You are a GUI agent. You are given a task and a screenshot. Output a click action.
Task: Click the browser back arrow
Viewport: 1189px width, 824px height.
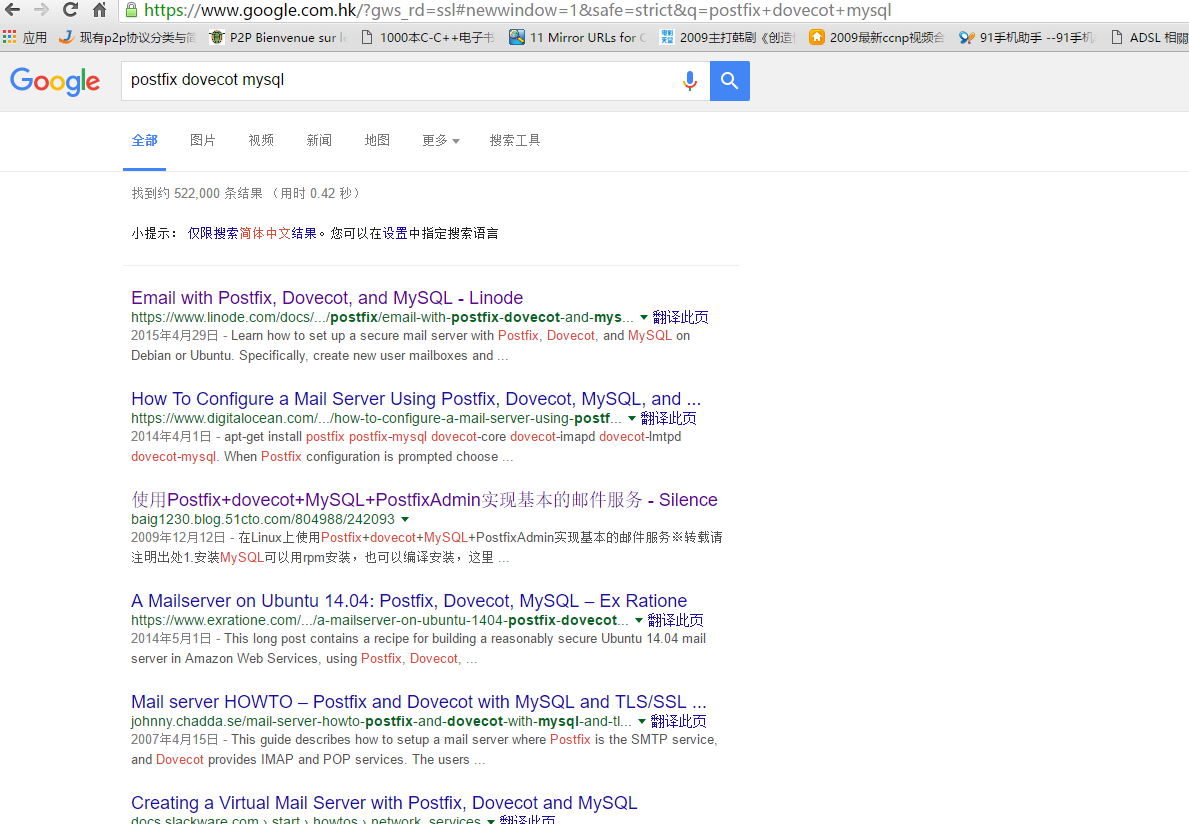click(x=12, y=10)
